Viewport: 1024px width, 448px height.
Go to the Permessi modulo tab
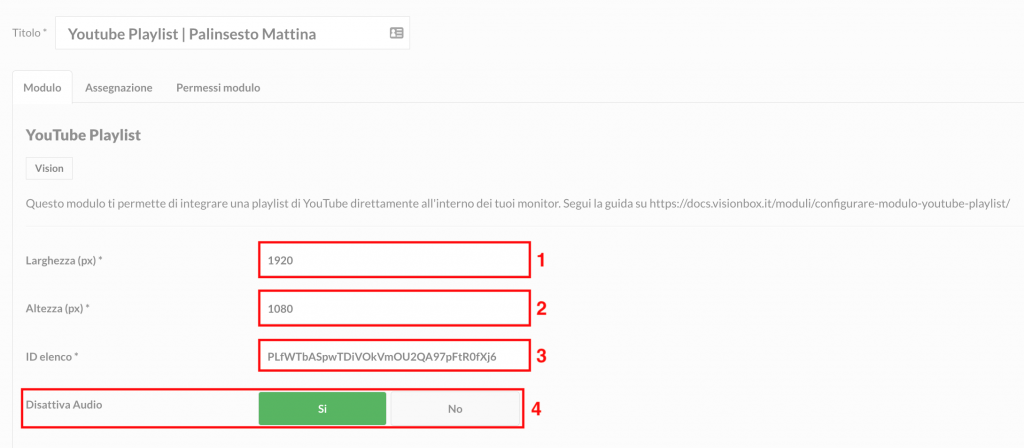(218, 88)
